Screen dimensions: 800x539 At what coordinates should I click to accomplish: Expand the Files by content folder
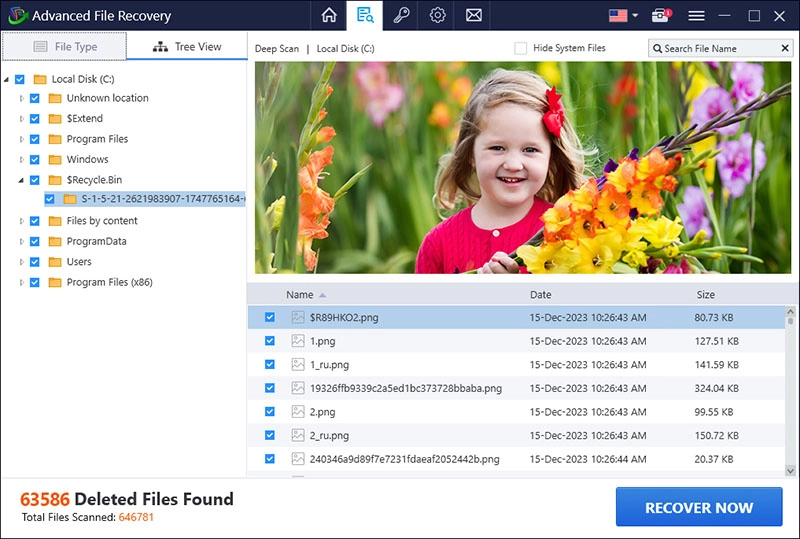point(21,221)
